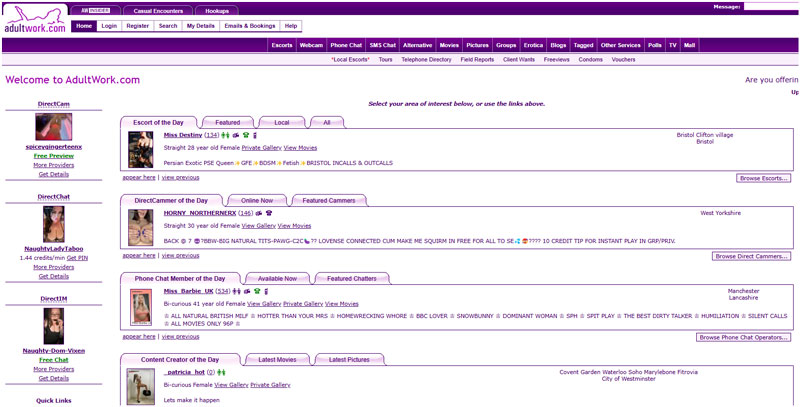Switch to the All tab
800x407 pixels.
pyautogui.click(x=327, y=122)
